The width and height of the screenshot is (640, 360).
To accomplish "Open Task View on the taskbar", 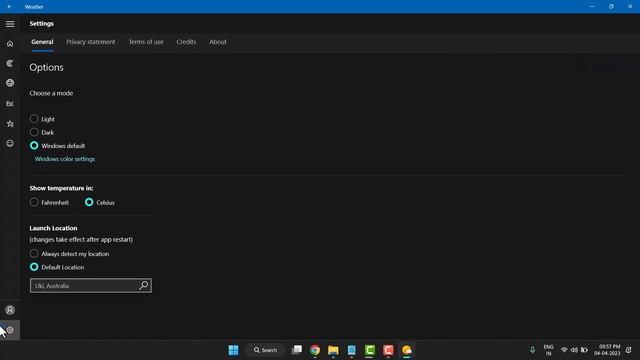I will pyautogui.click(x=297, y=350).
